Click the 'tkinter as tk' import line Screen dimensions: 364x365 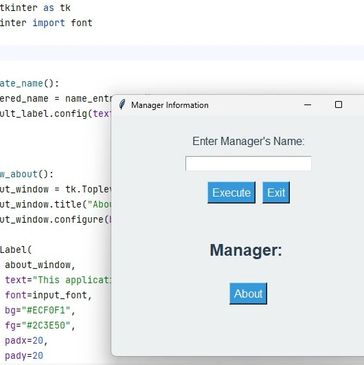pos(35,8)
